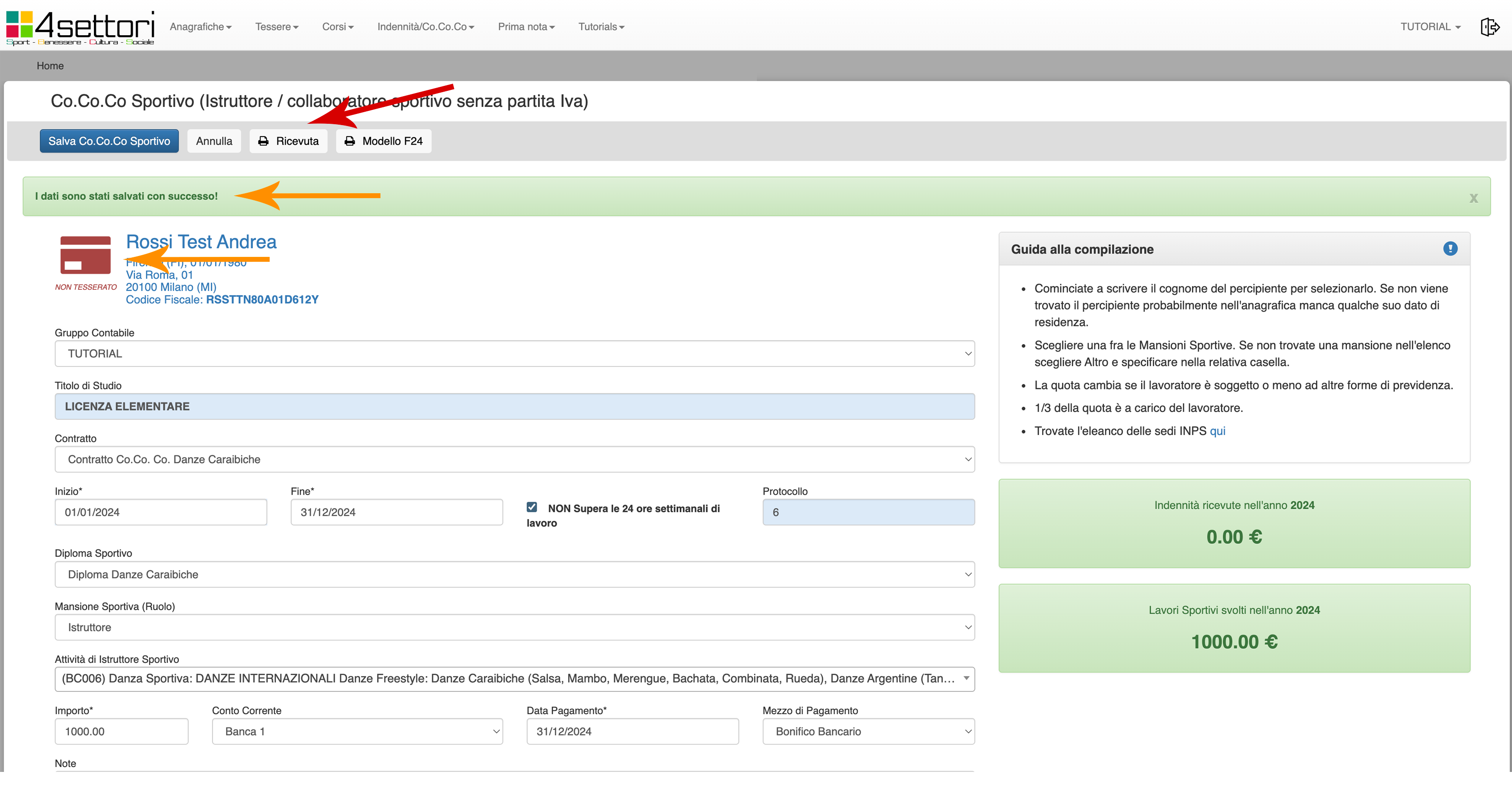
Task: Print the Modello F24
Action: [383, 141]
